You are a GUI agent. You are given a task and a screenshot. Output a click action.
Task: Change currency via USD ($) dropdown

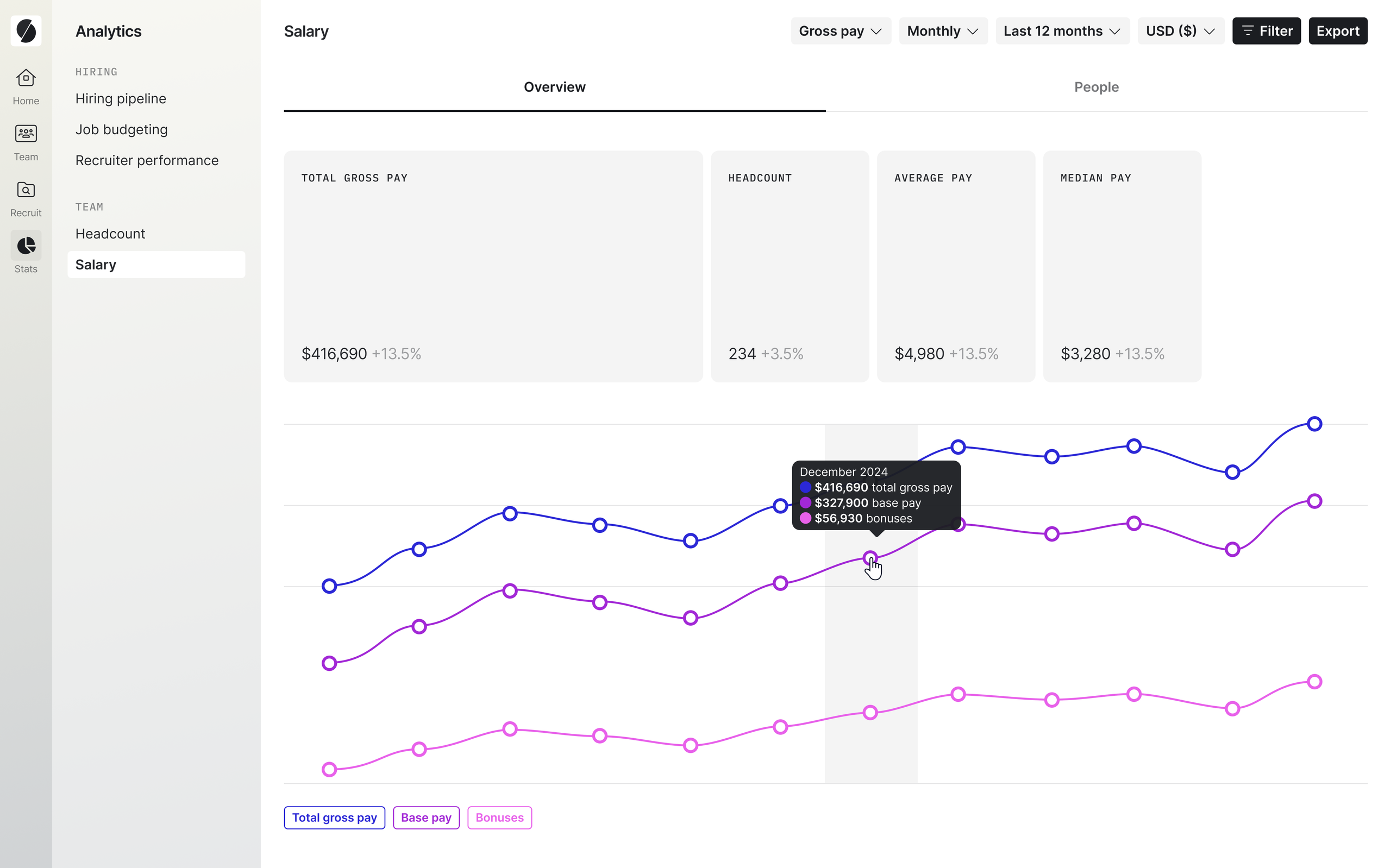1180,31
